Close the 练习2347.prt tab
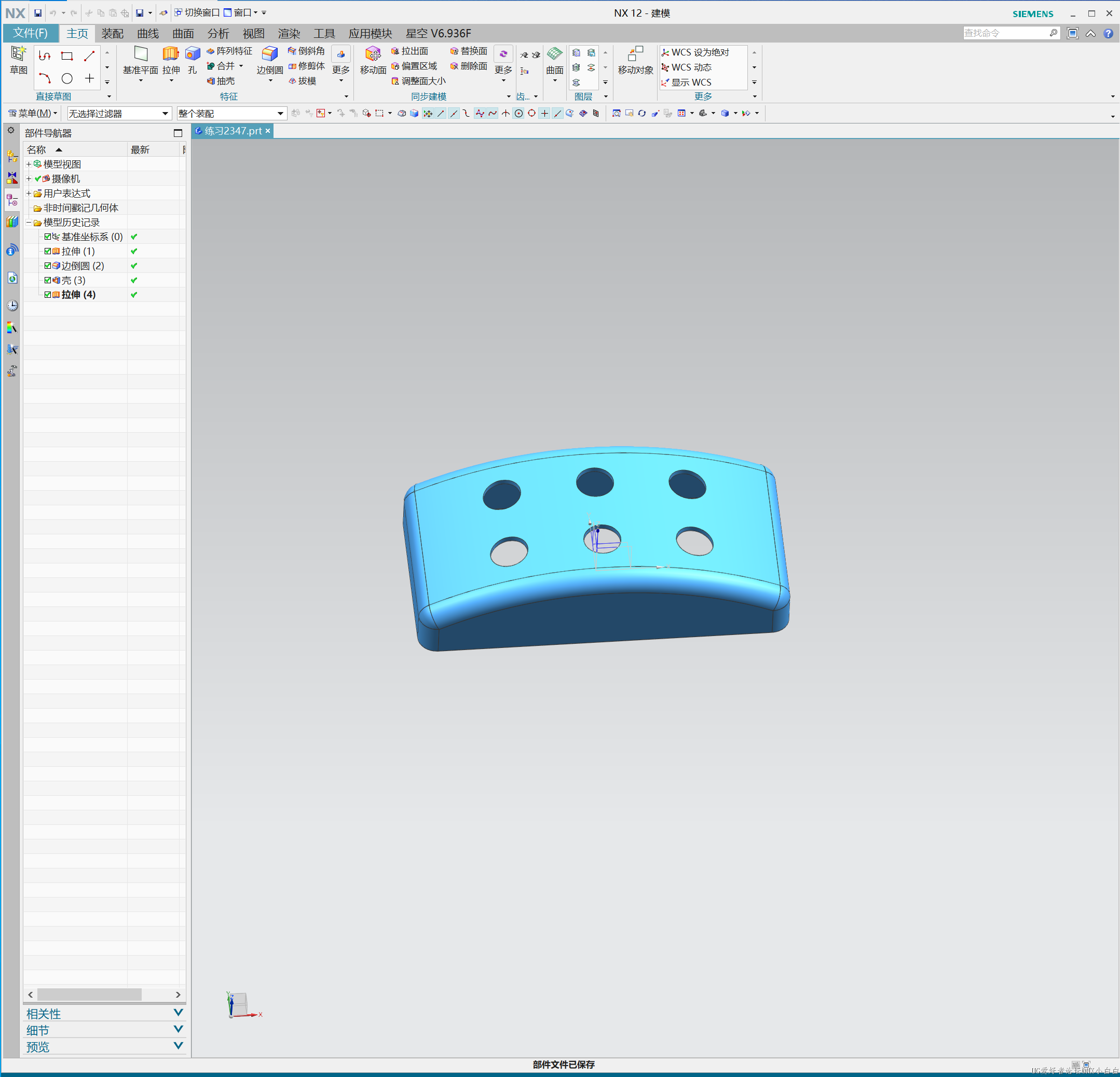This screenshot has width=1120, height=1077. pyautogui.click(x=267, y=131)
